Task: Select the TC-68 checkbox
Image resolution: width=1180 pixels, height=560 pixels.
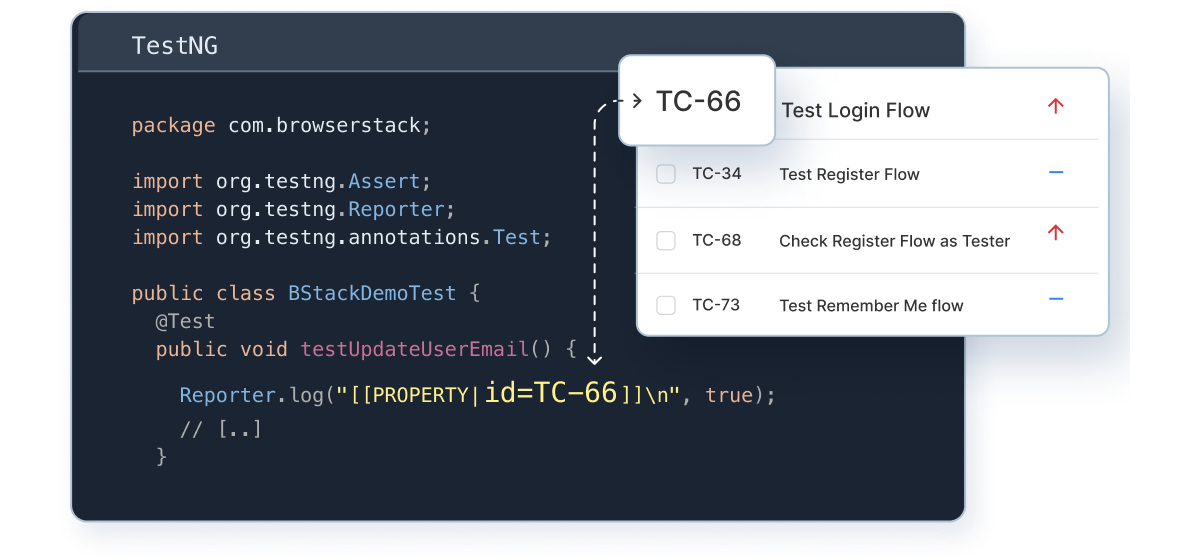Action: [x=666, y=241]
